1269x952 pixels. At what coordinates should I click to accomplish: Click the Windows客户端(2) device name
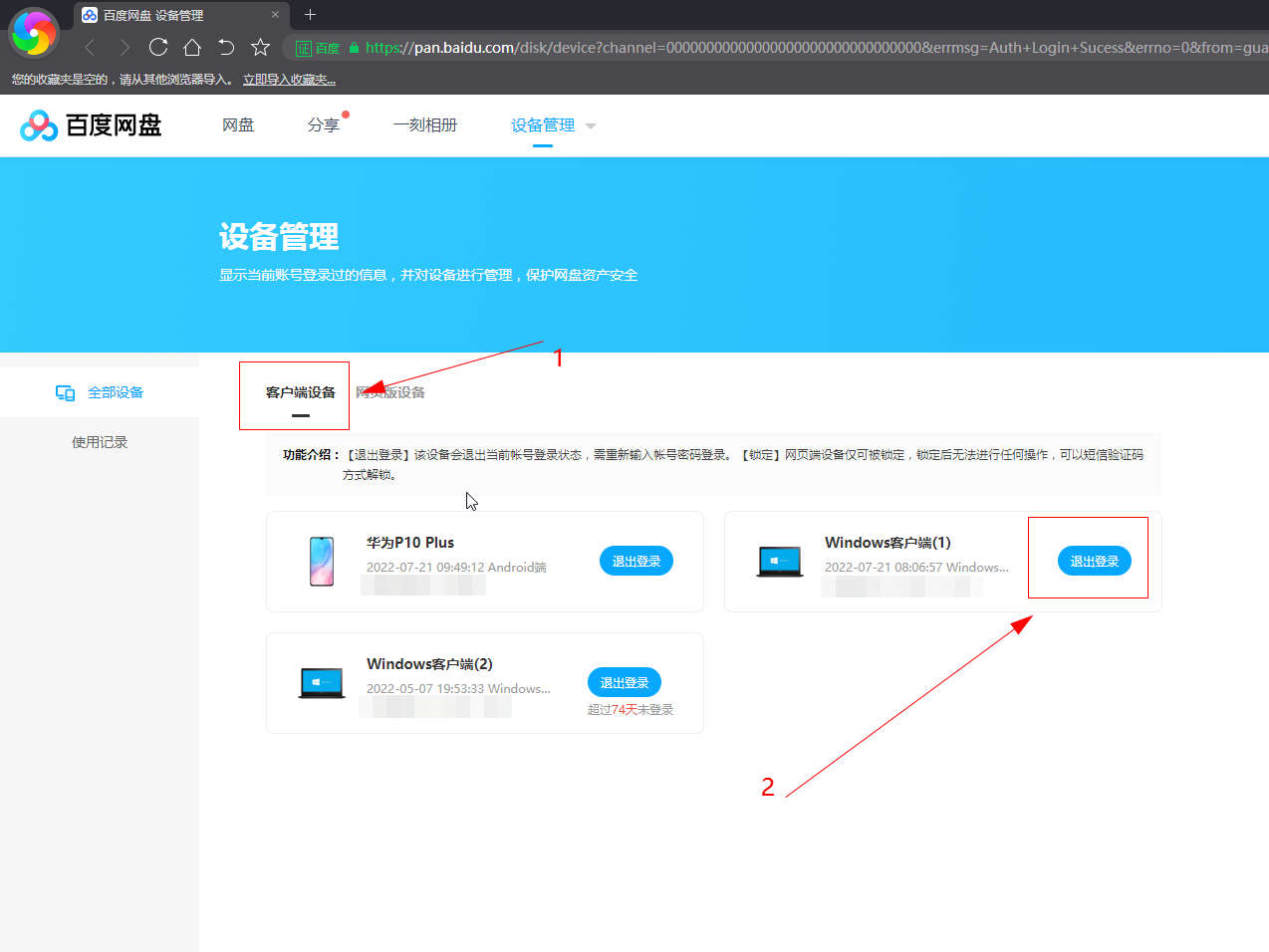tap(429, 664)
